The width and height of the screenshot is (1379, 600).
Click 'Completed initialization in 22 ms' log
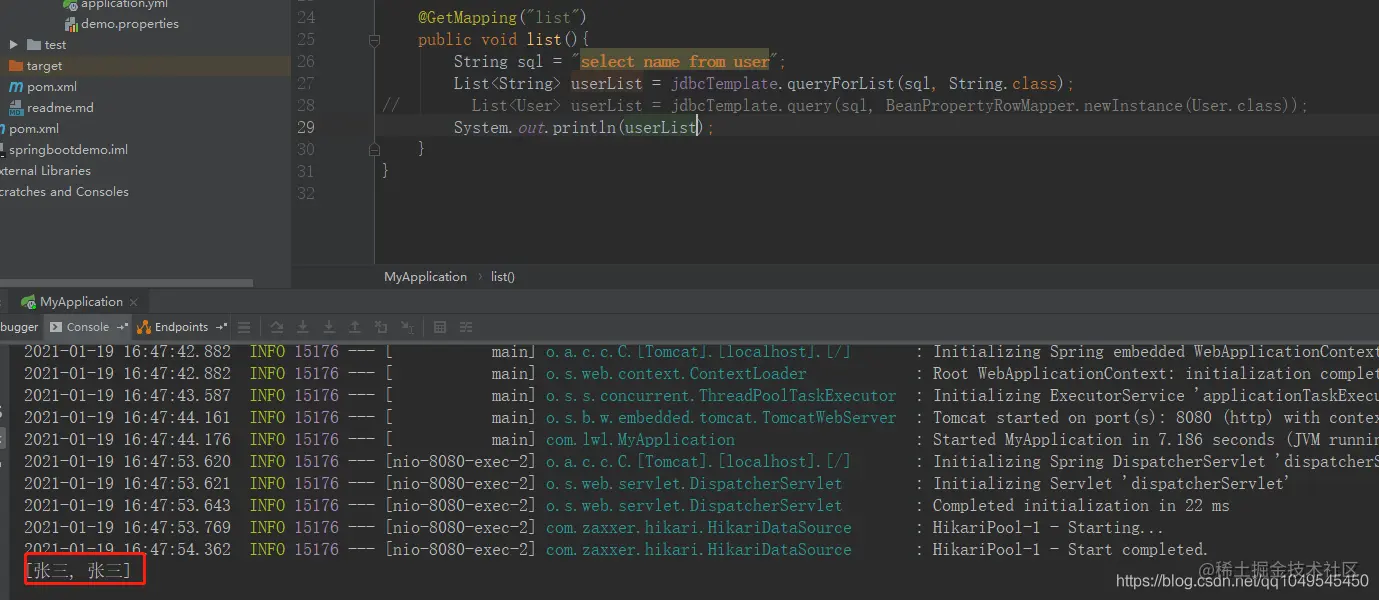tap(1081, 506)
